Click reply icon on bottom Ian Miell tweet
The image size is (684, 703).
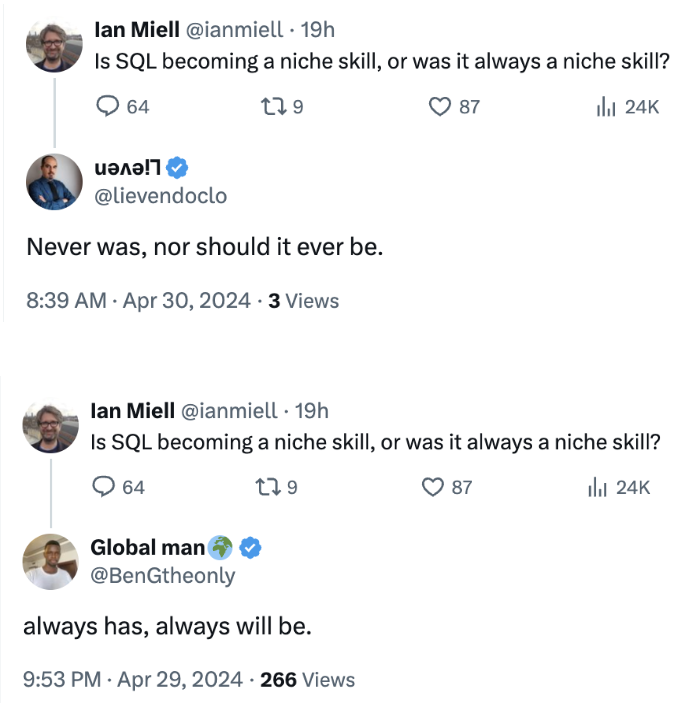104,487
